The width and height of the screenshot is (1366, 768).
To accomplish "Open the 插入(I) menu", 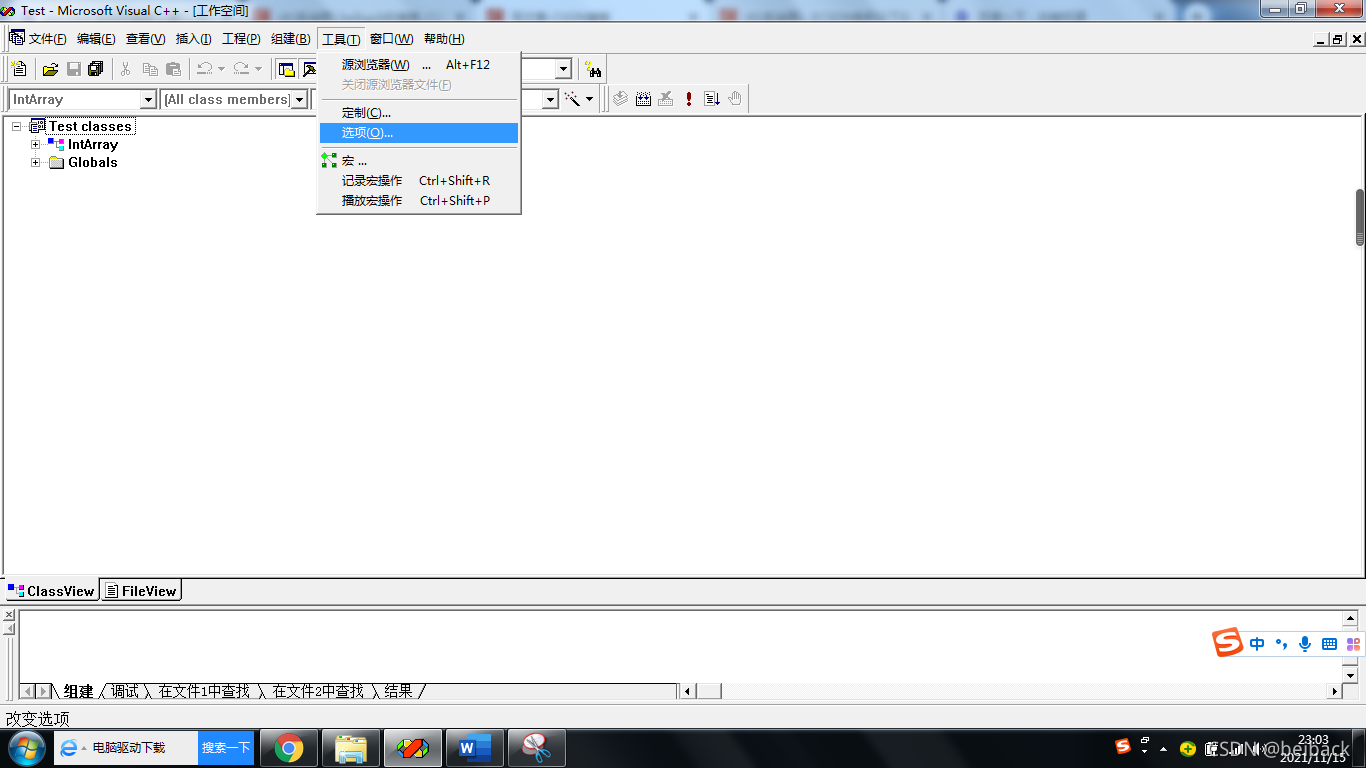I will [193, 39].
